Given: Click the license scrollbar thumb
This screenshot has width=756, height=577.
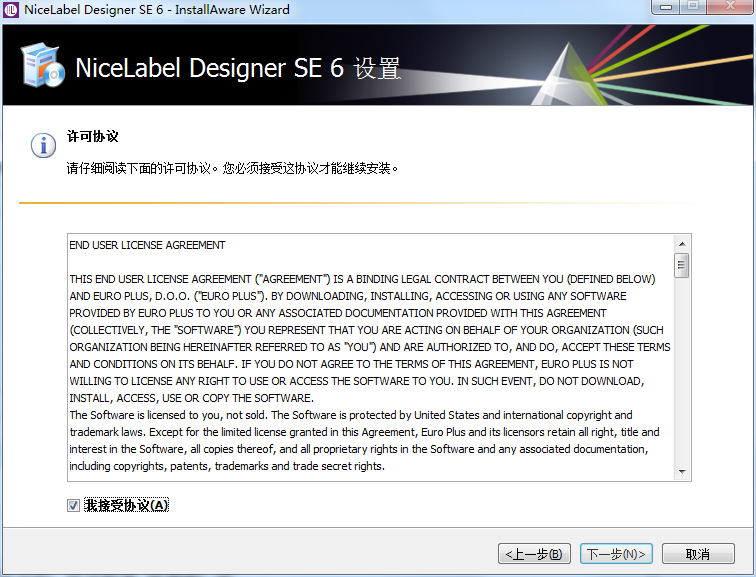Looking at the screenshot, I should 682,265.
